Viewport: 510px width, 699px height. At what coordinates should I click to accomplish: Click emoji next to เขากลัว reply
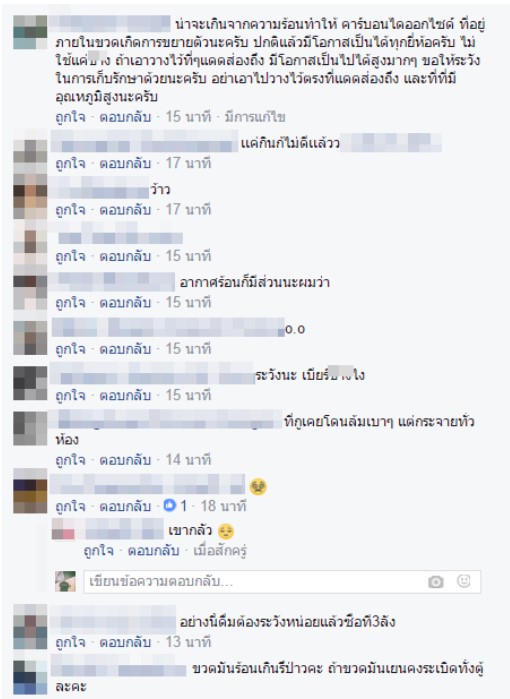pyautogui.click(x=226, y=531)
